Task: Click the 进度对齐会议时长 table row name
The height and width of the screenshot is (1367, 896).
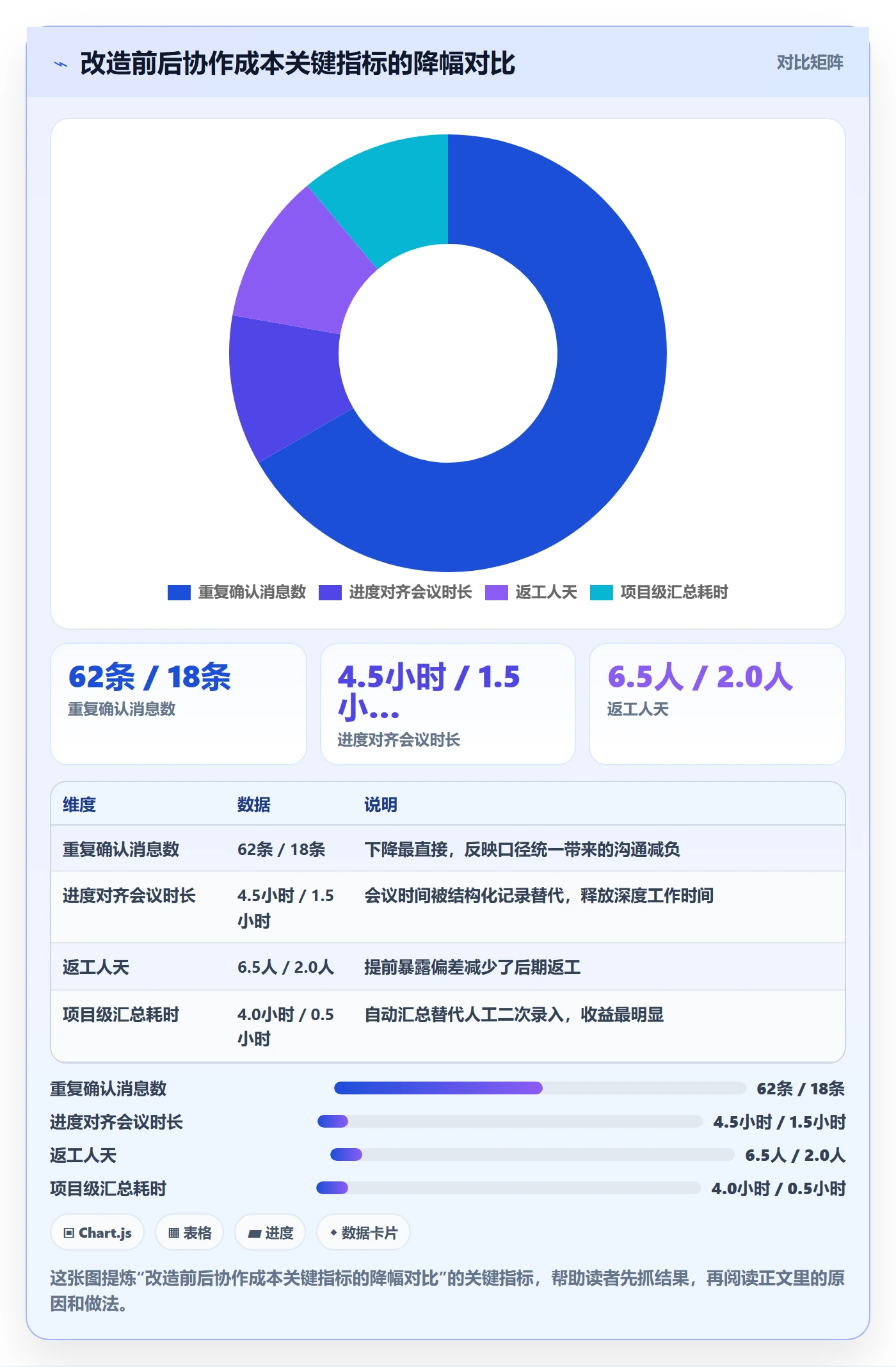Action: click(129, 895)
